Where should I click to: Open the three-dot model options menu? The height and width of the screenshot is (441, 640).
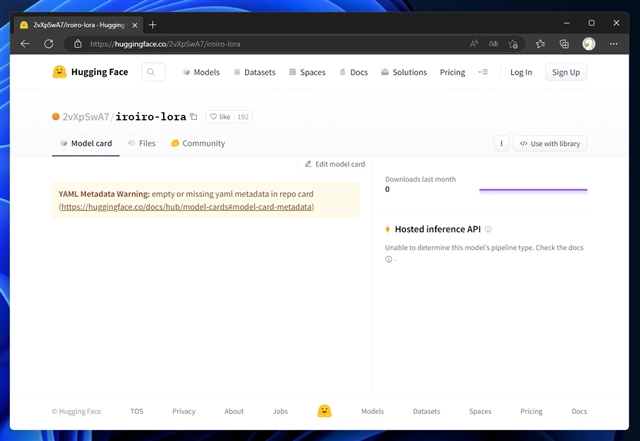(x=501, y=143)
